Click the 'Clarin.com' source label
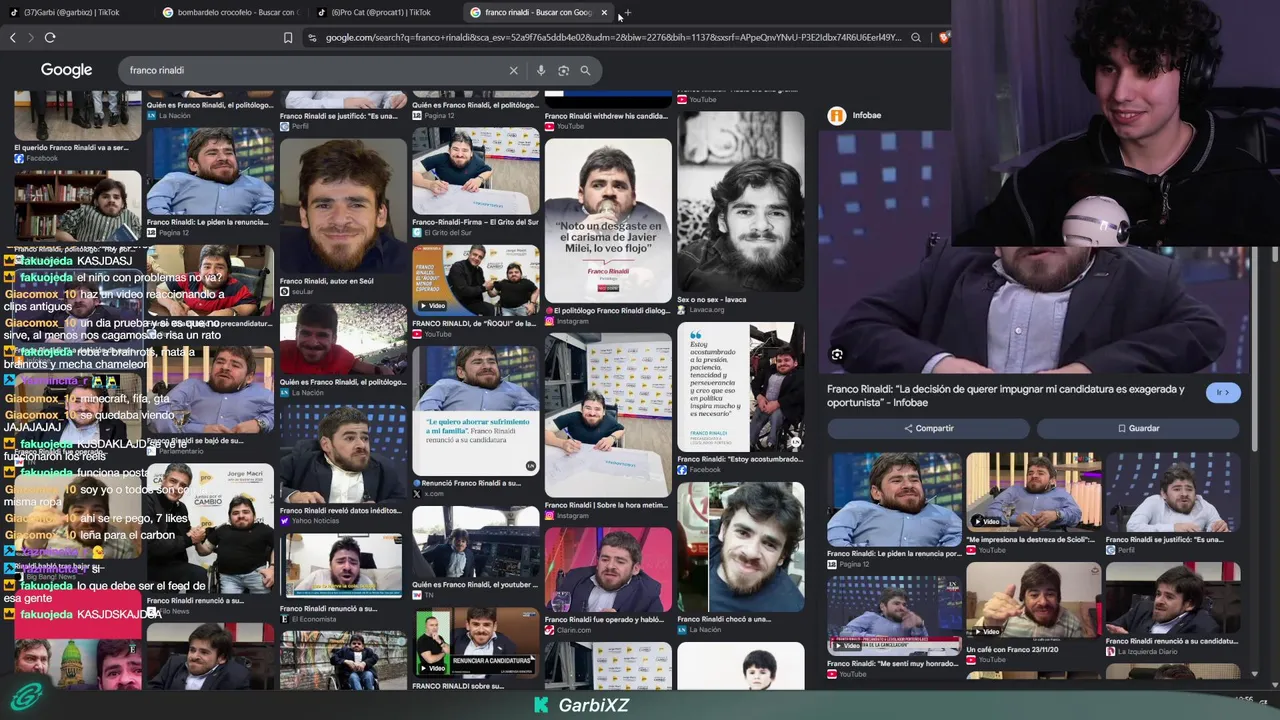 [573, 630]
